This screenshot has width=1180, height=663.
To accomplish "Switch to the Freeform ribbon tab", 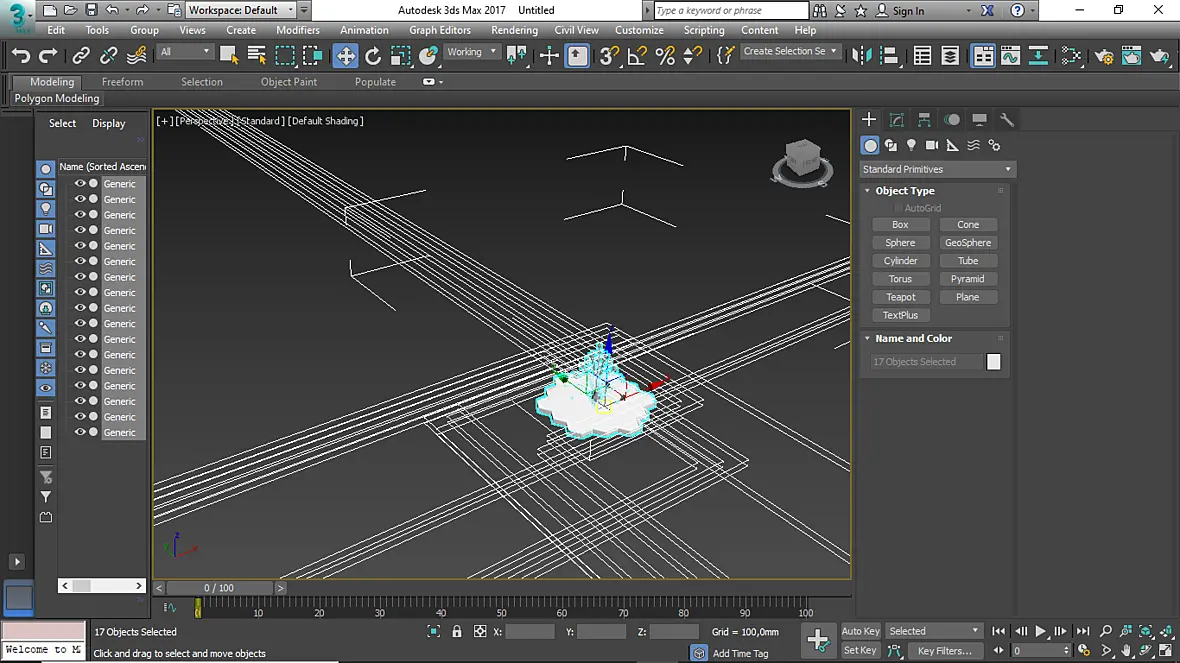I will pos(122,82).
